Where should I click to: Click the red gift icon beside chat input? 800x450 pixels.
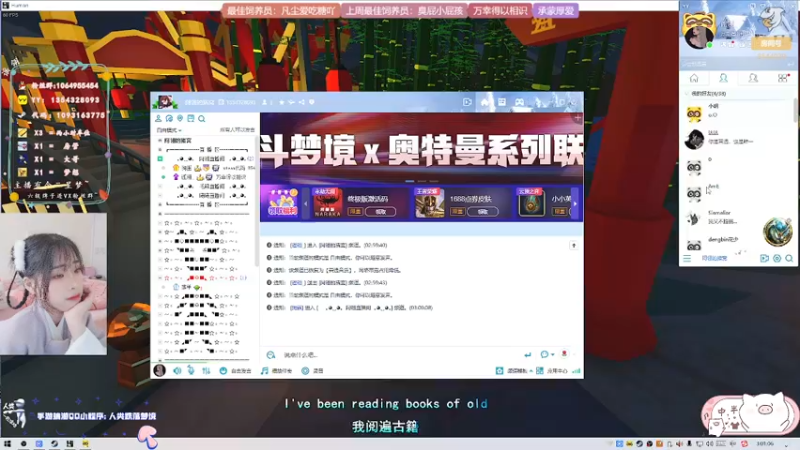[564, 354]
